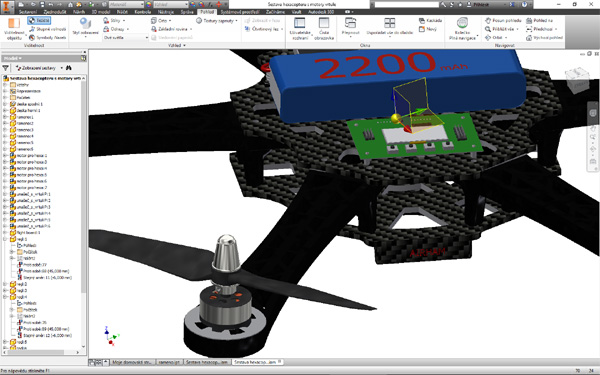Image resolution: width=600 pixels, height=375 pixels.
Task: Click the Přiblížit vše zoom button
Action: [x=501, y=29]
